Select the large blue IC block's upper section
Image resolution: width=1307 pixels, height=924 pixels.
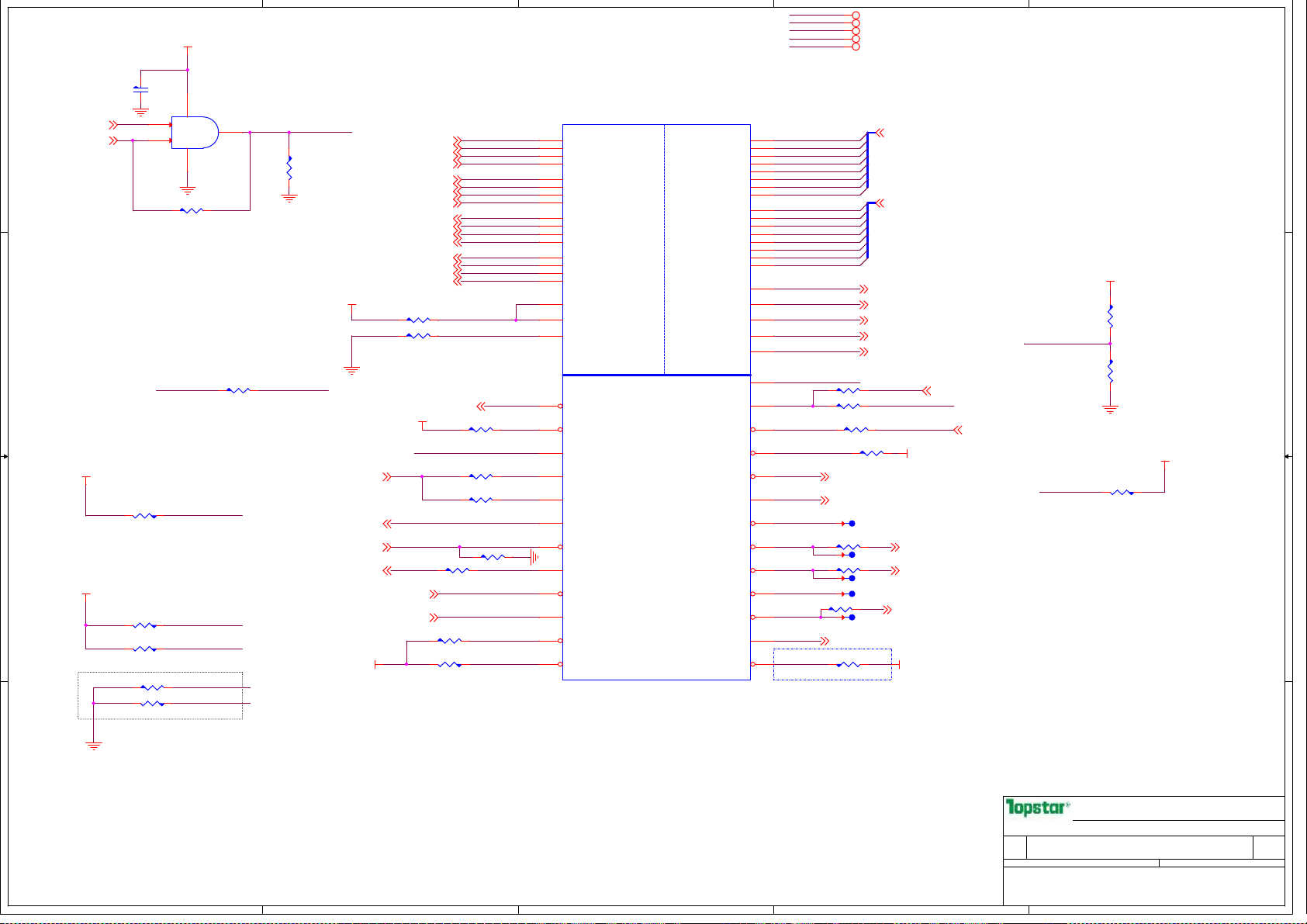pos(655,248)
